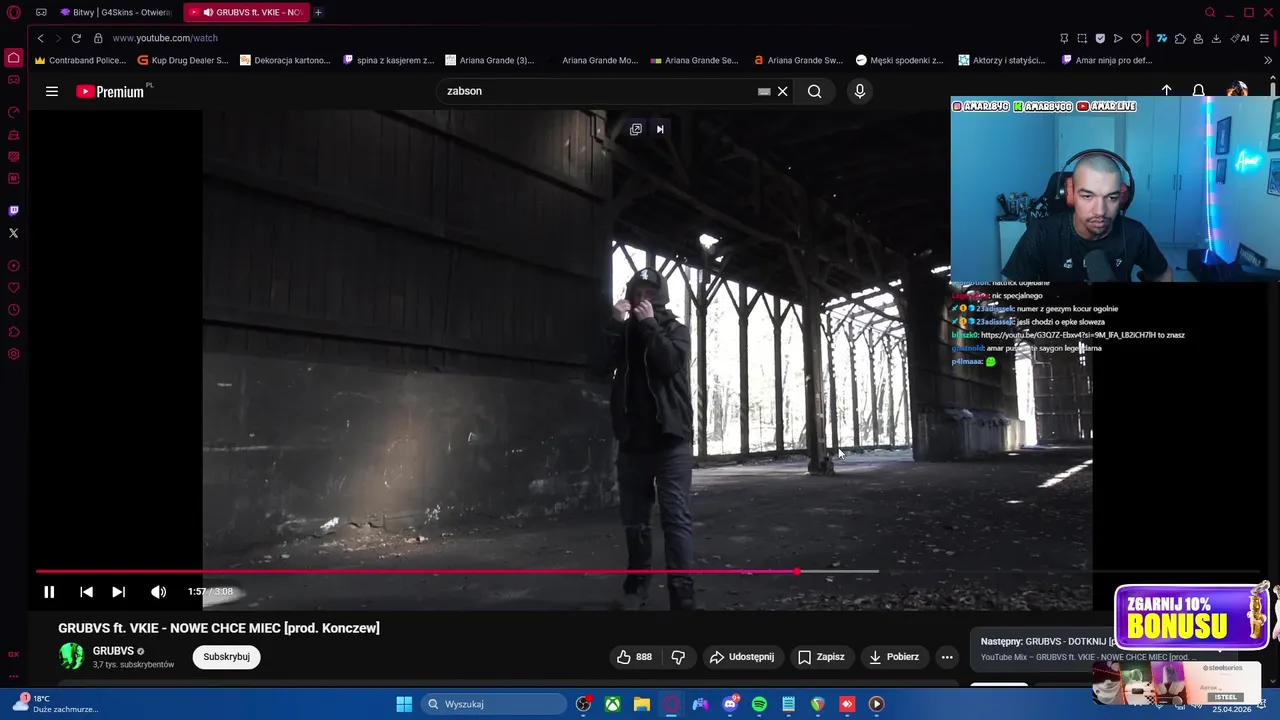
Task: Open the Aria AI assistant
Action: [x=1241, y=38]
